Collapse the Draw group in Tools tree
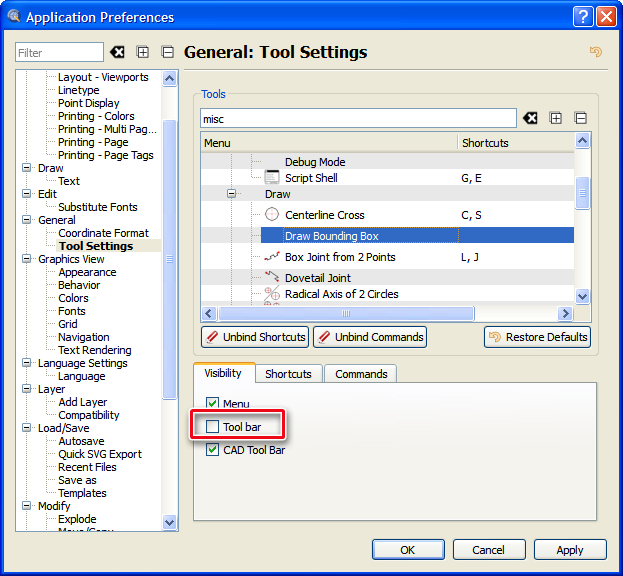 233,194
